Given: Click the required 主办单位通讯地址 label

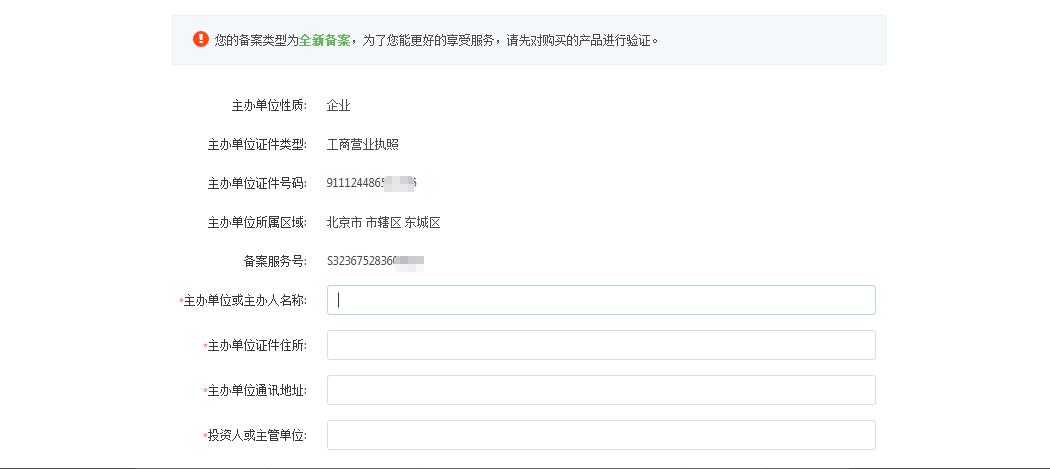Looking at the screenshot, I should [x=257, y=391].
